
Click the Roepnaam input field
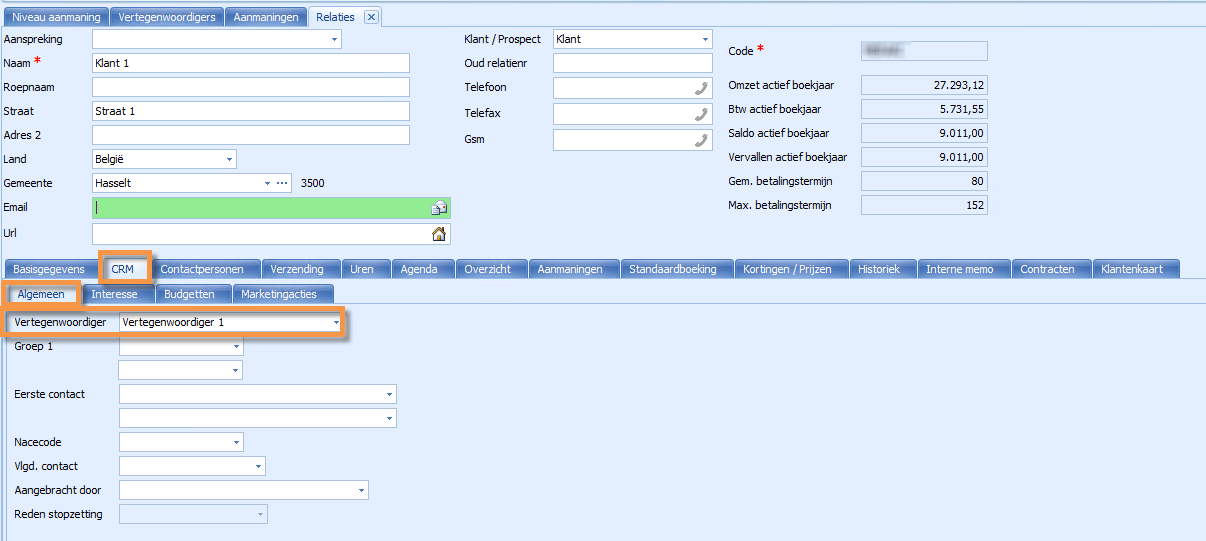click(251, 87)
